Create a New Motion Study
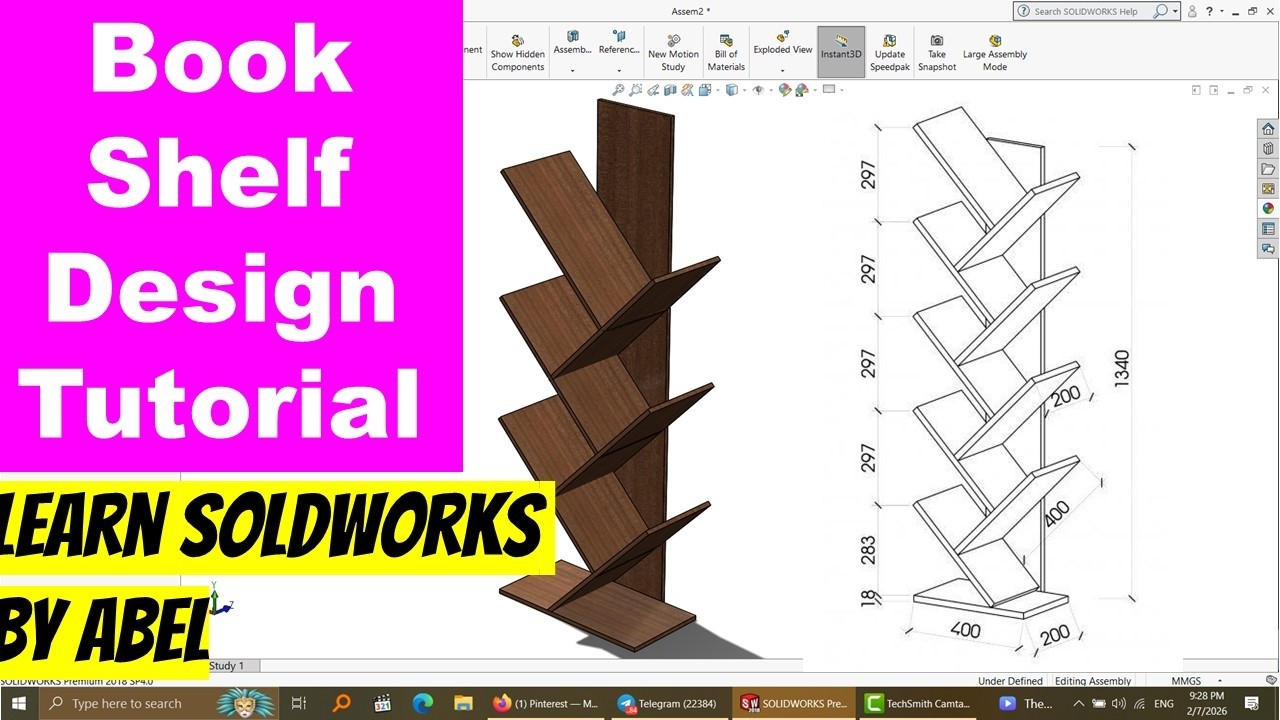1280x720 pixels. 673,53
